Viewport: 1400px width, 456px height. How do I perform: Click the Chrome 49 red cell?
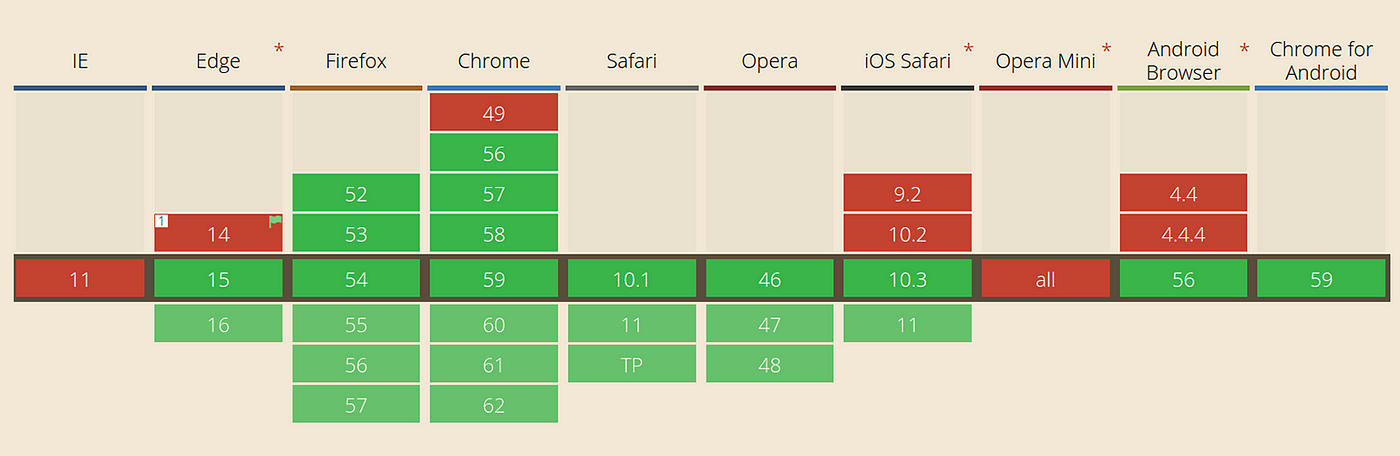tap(494, 113)
